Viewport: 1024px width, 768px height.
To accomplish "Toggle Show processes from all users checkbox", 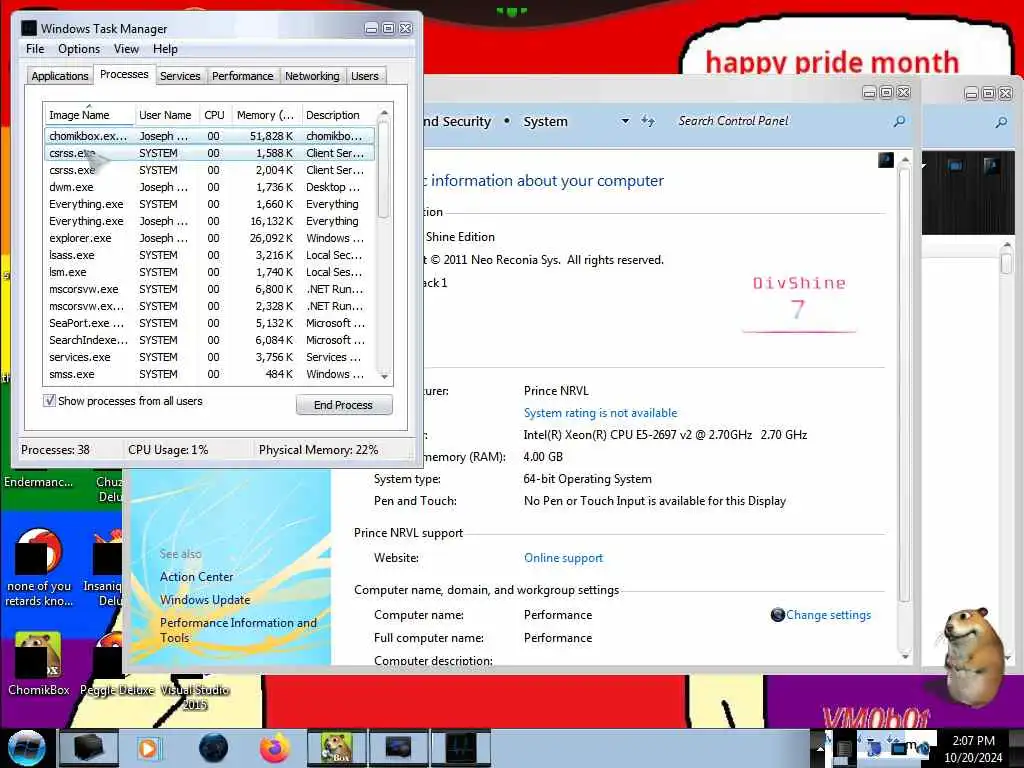I will [49, 400].
